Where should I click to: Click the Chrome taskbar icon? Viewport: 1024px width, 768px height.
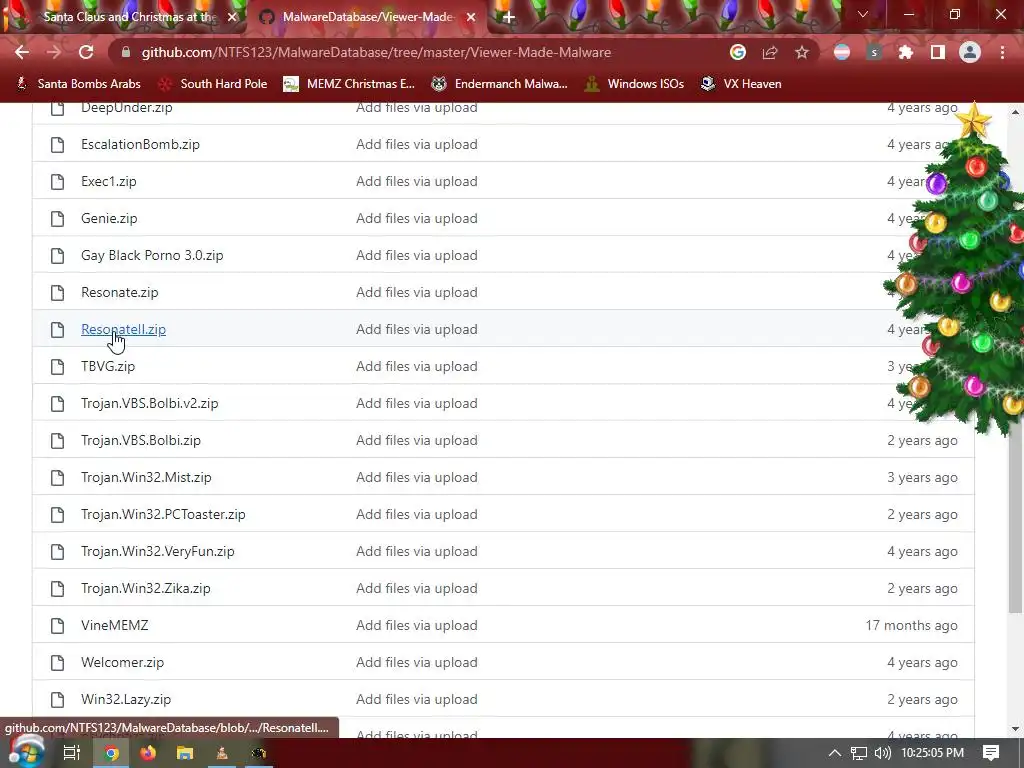click(112, 753)
